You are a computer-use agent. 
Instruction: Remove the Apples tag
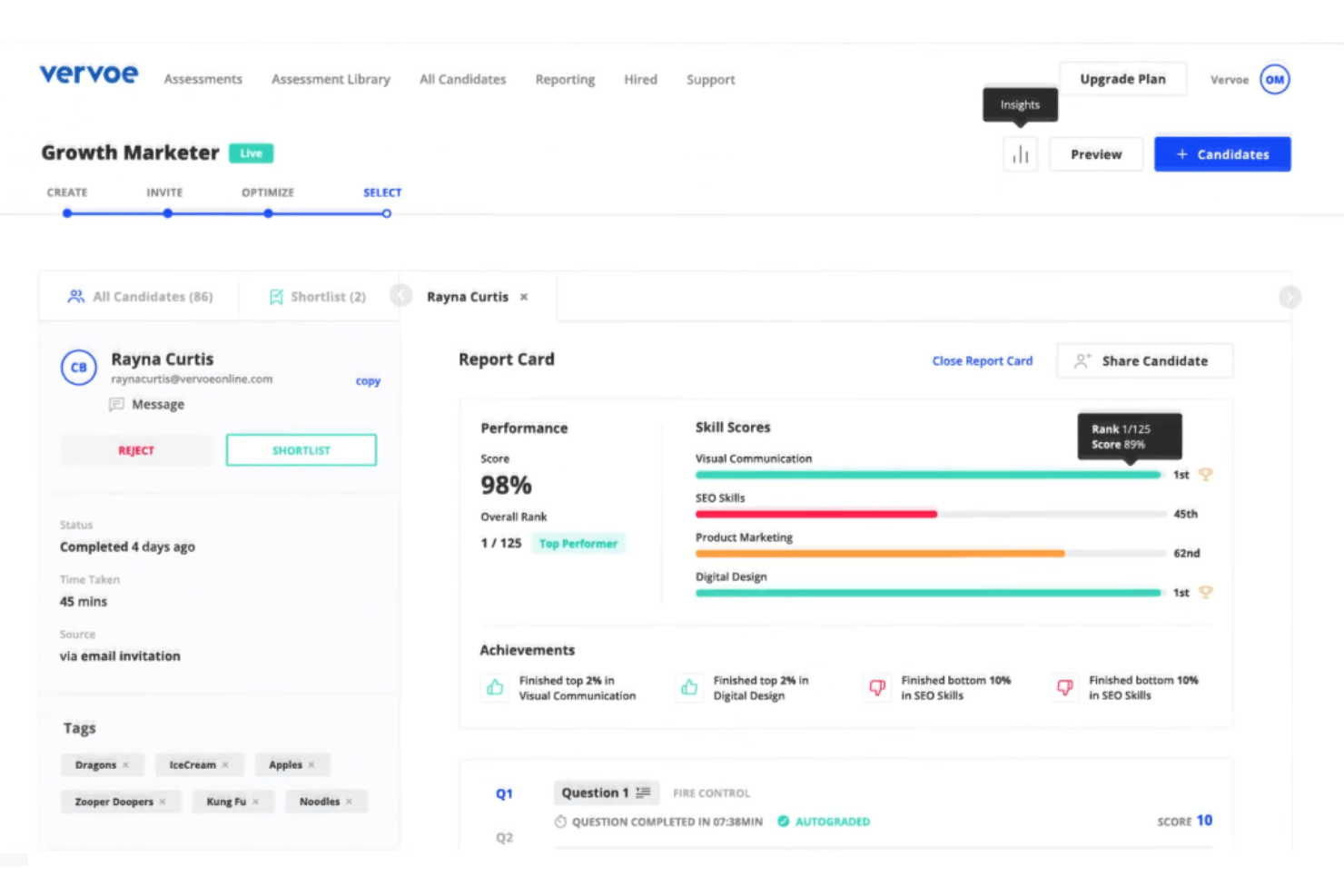(x=311, y=765)
